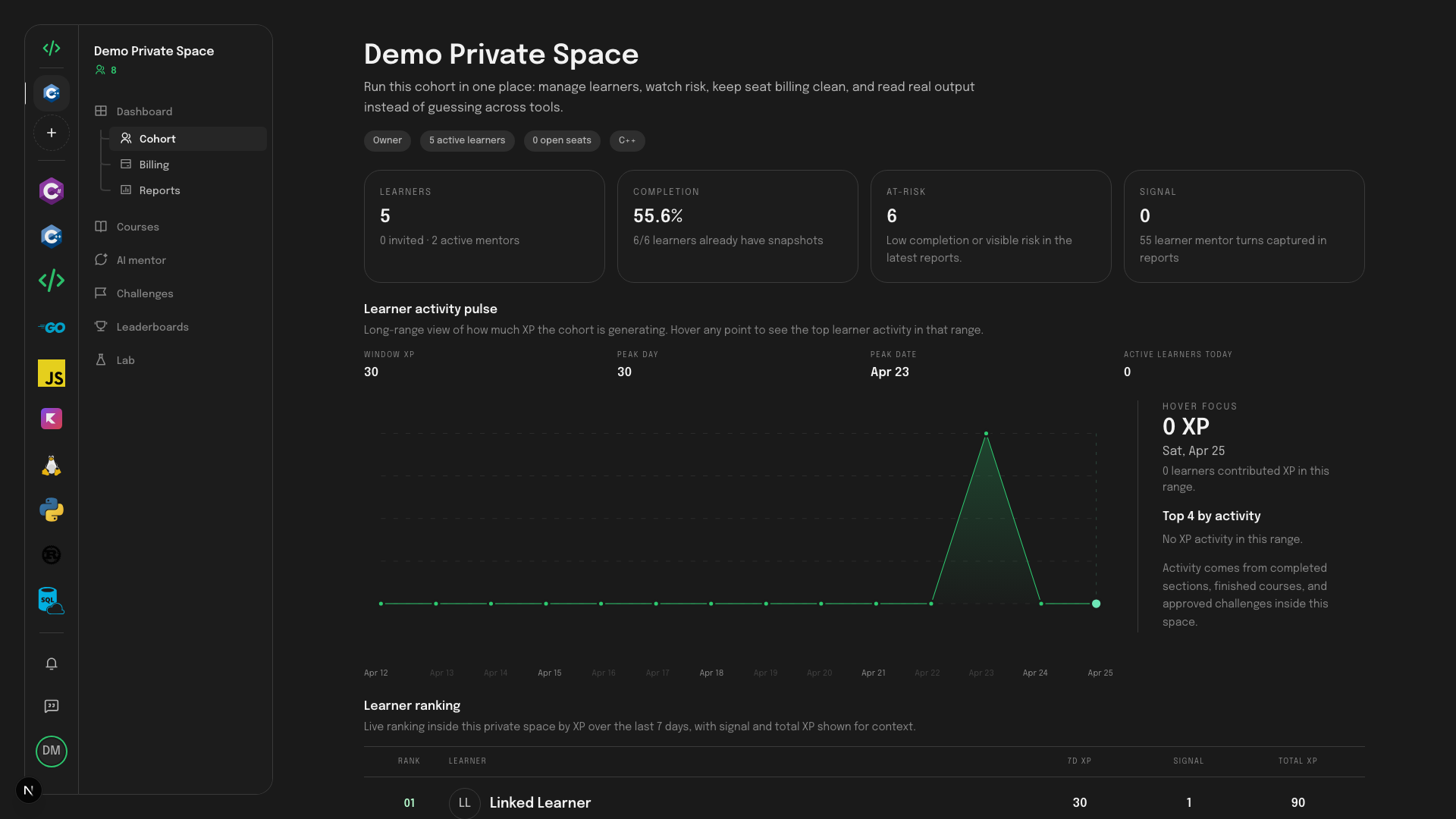Select the C++ filter chip
Image resolution: width=1456 pixels, height=819 pixels.
(x=627, y=141)
